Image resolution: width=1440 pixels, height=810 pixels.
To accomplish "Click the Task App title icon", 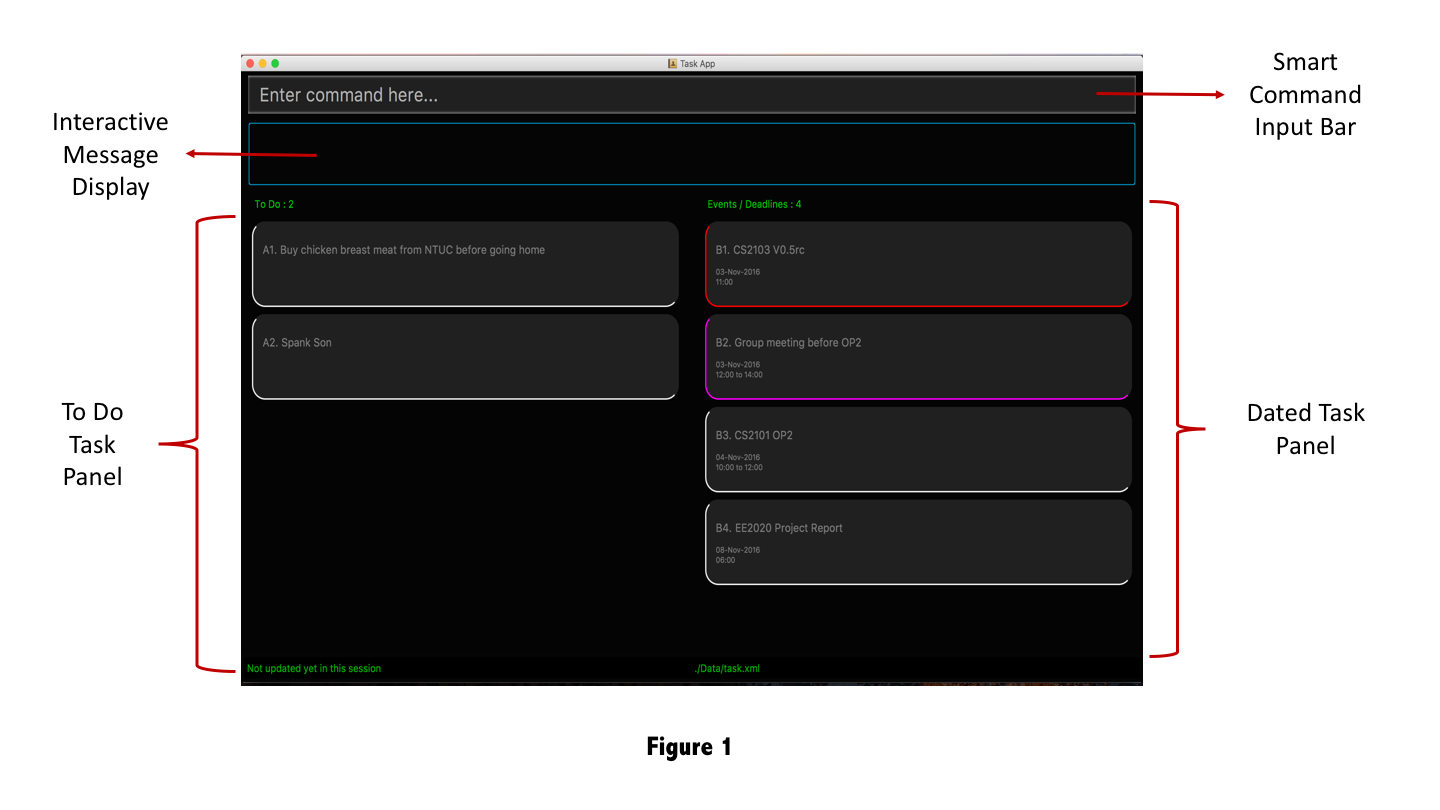I will click(673, 63).
